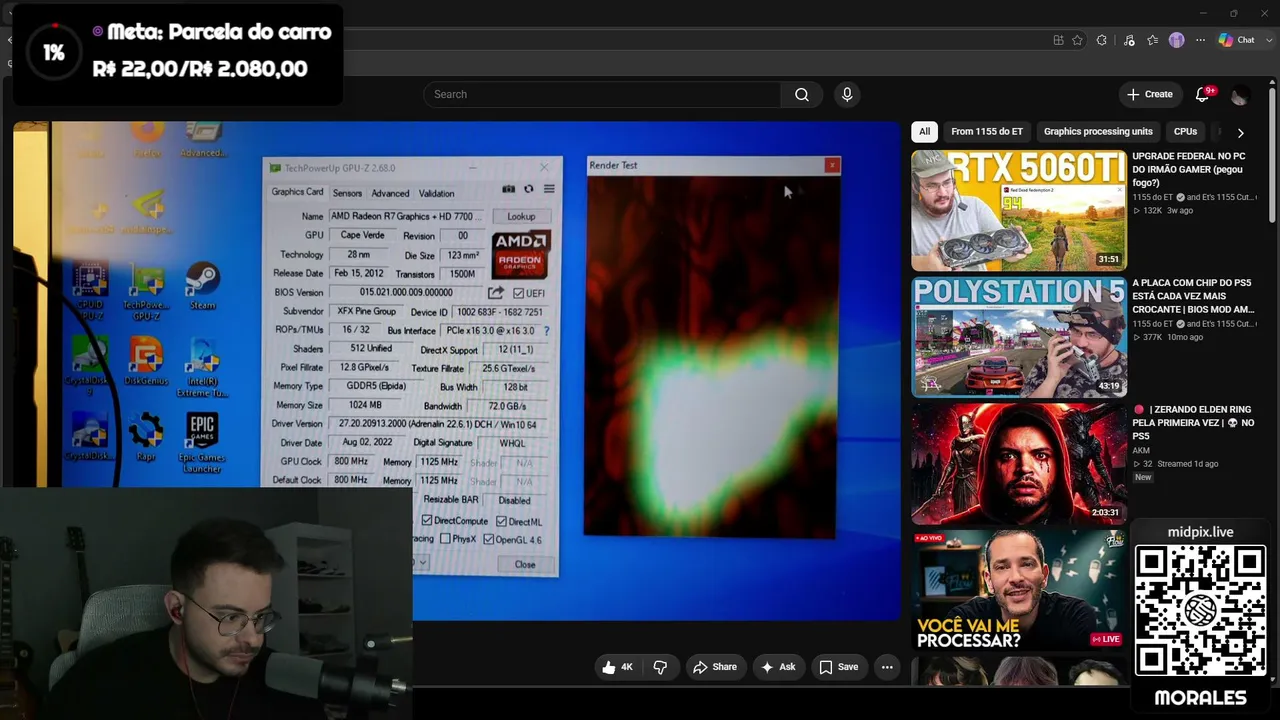The height and width of the screenshot is (720, 1280).
Task: Select the From 1155 do ET chip
Action: pos(987,132)
